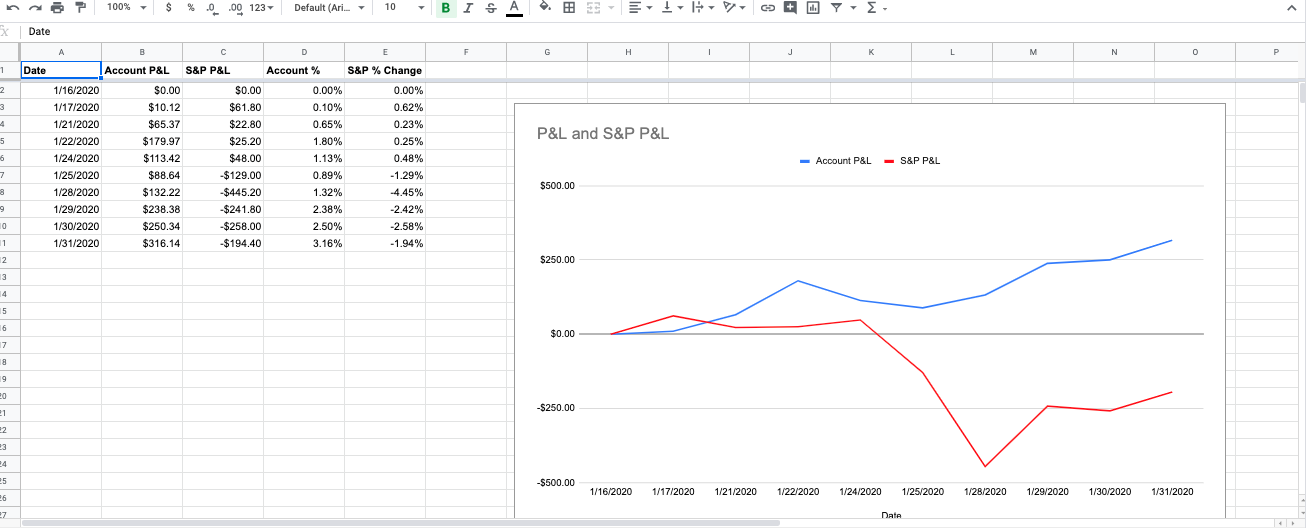Select the cell showing -4.45%
Viewport: 1314px width, 528px height.
point(385,192)
